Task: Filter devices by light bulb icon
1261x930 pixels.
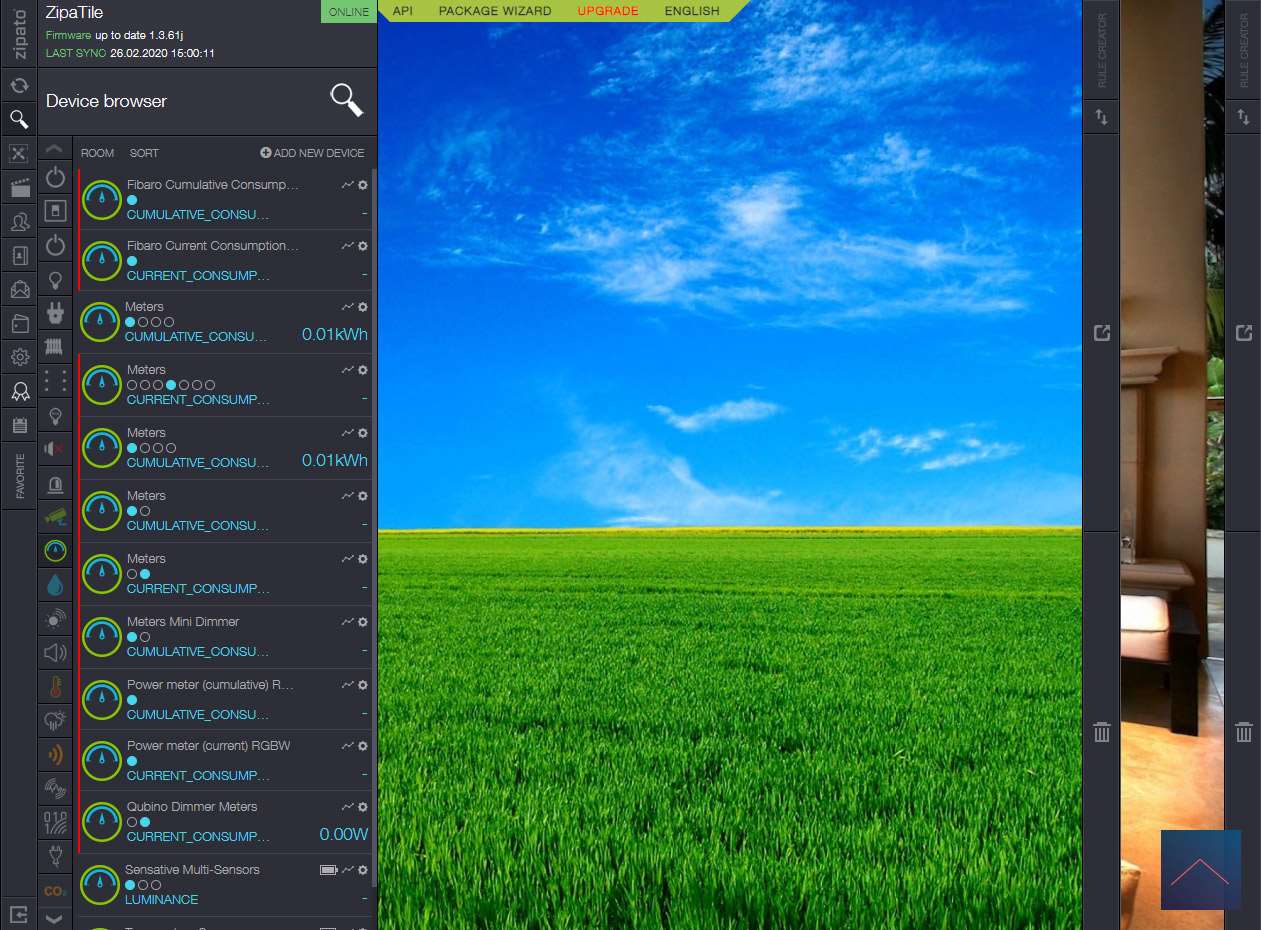Action: (x=55, y=280)
